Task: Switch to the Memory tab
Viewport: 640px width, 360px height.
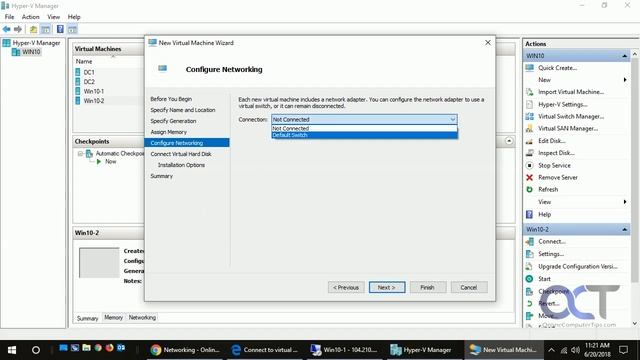Action: [113, 318]
